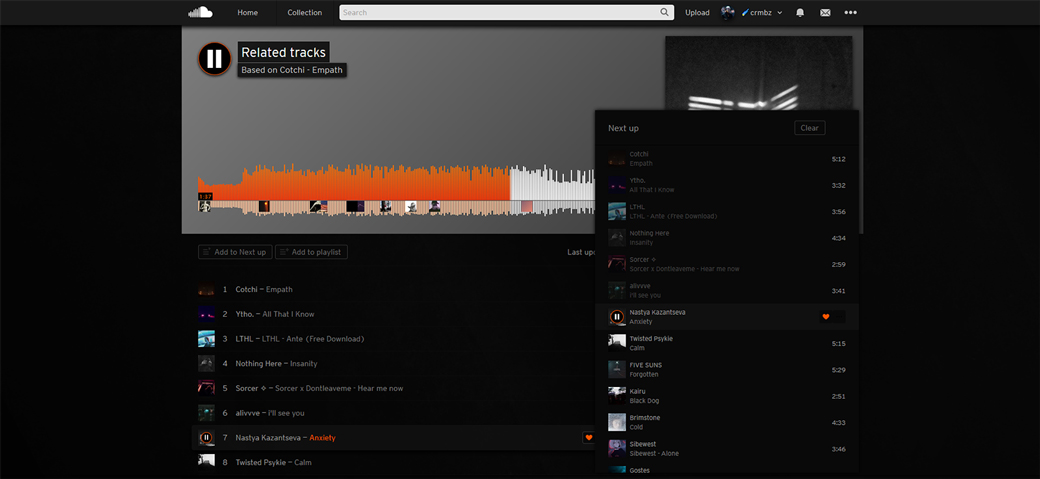Open the large playlist artwork image

(758, 73)
